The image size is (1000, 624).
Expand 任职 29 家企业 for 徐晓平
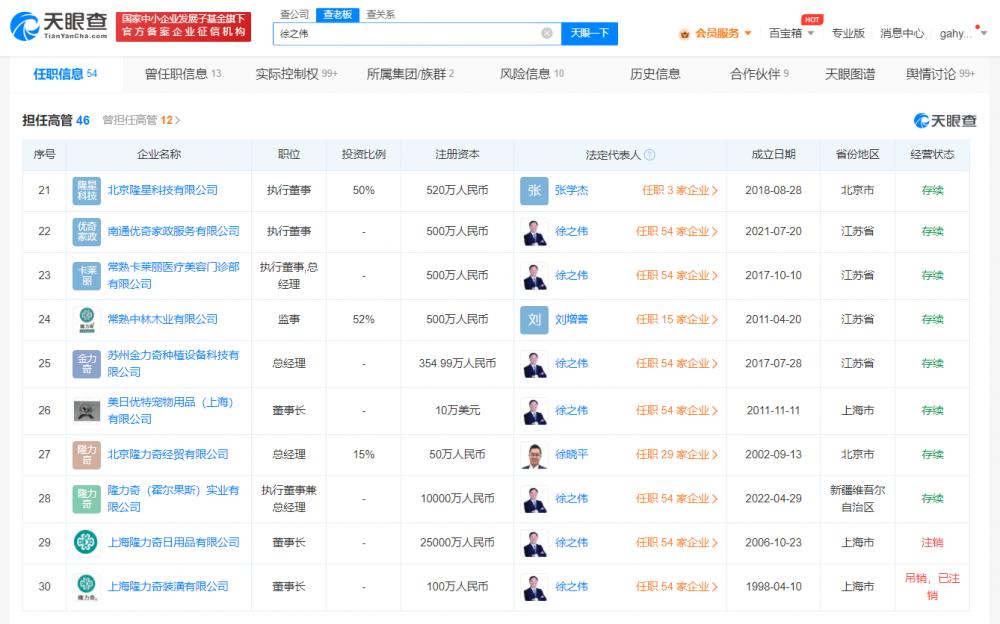(677, 455)
